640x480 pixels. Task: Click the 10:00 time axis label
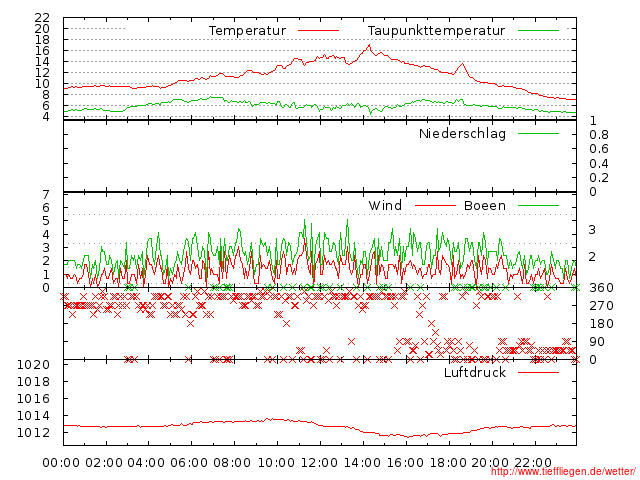point(276,463)
